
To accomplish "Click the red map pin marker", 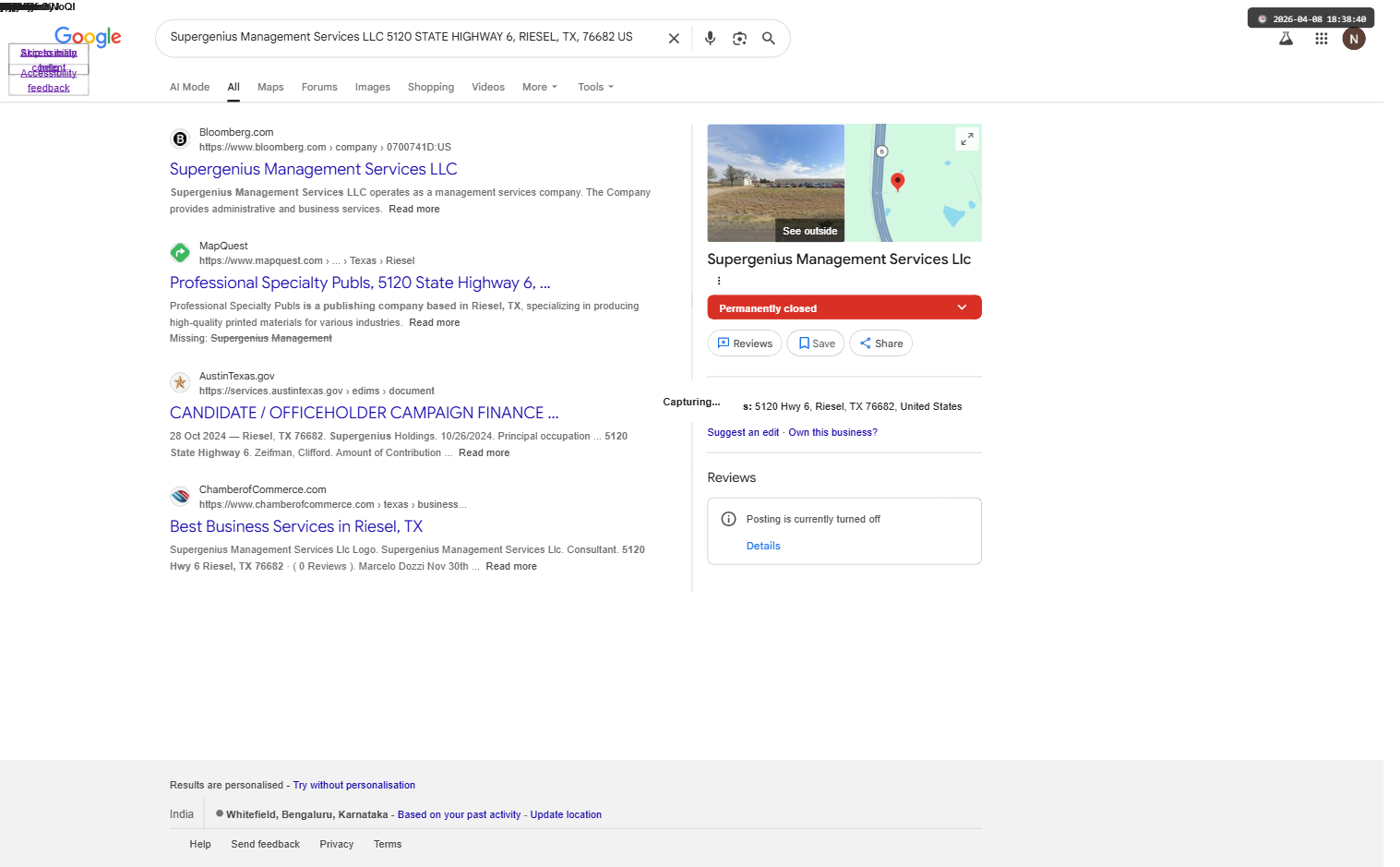I will (897, 182).
